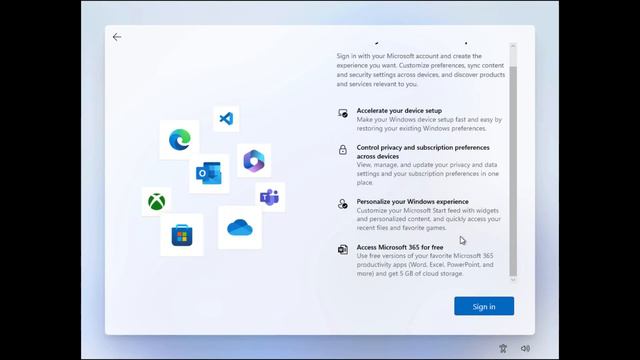Image resolution: width=640 pixels, height=360 pixels.
Task: Click the Microsoft Teams icon
Action: pyautogui.click(x=269, y=198)
